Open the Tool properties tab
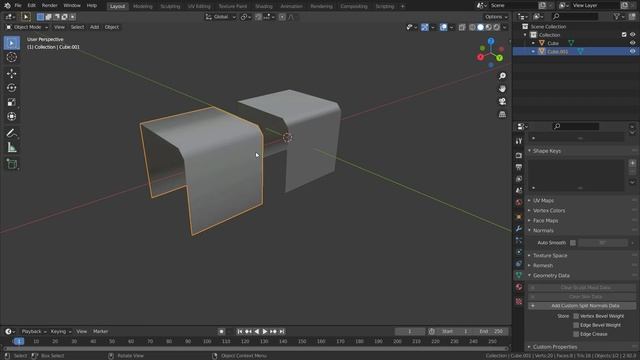Viewport: 640px width, 360px height. 519,141
